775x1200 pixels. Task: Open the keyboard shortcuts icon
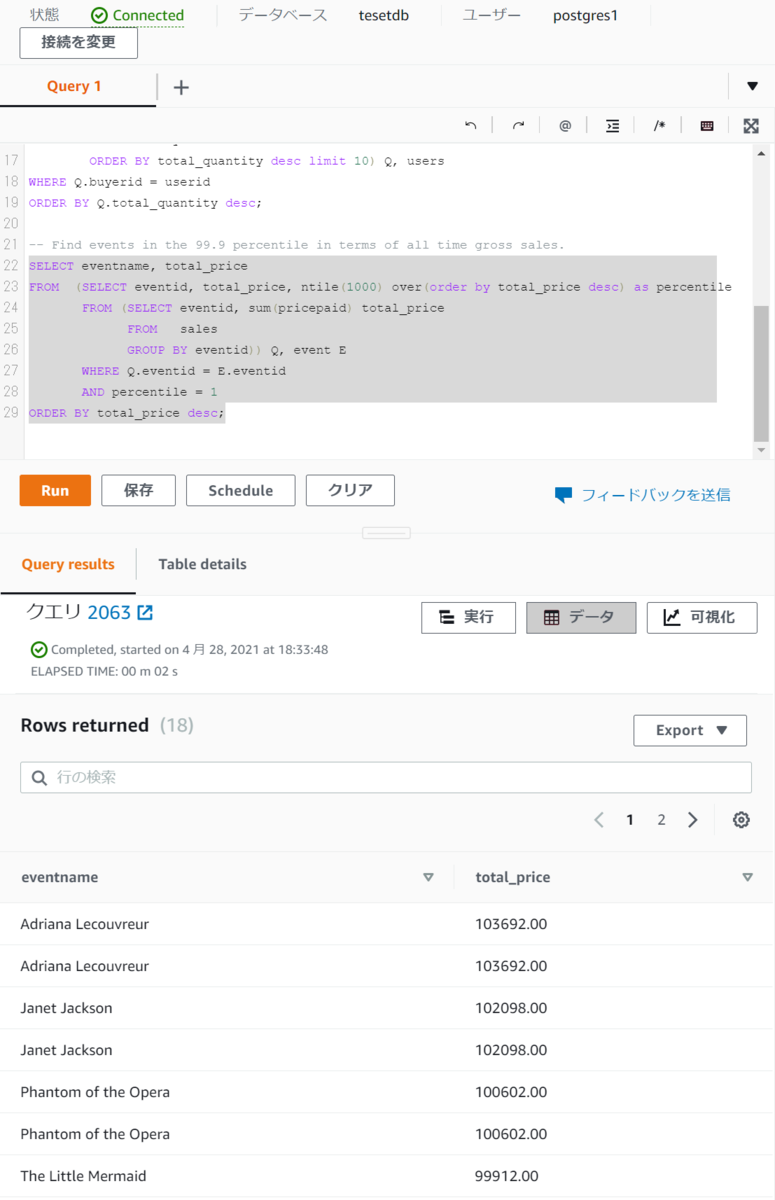[707, 125]
